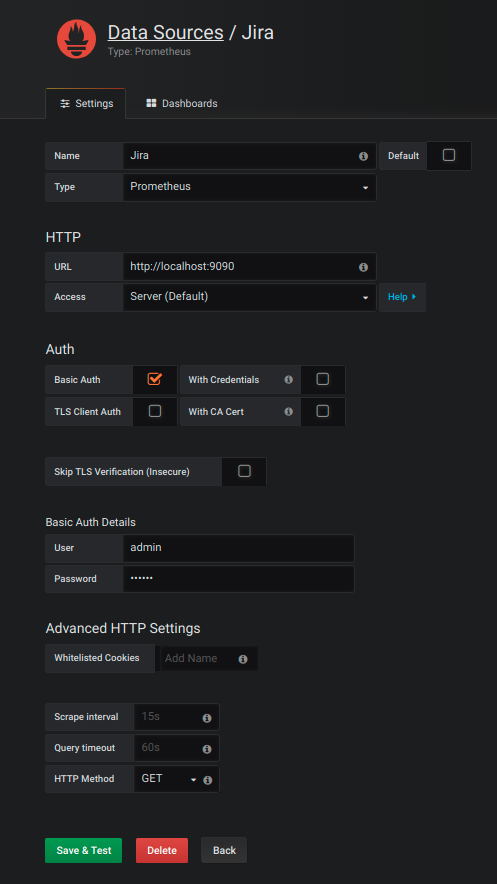This screenshot has height=884, width=497.
Task: Click the With Credentials info icon
Action: [x=289, y=380]
